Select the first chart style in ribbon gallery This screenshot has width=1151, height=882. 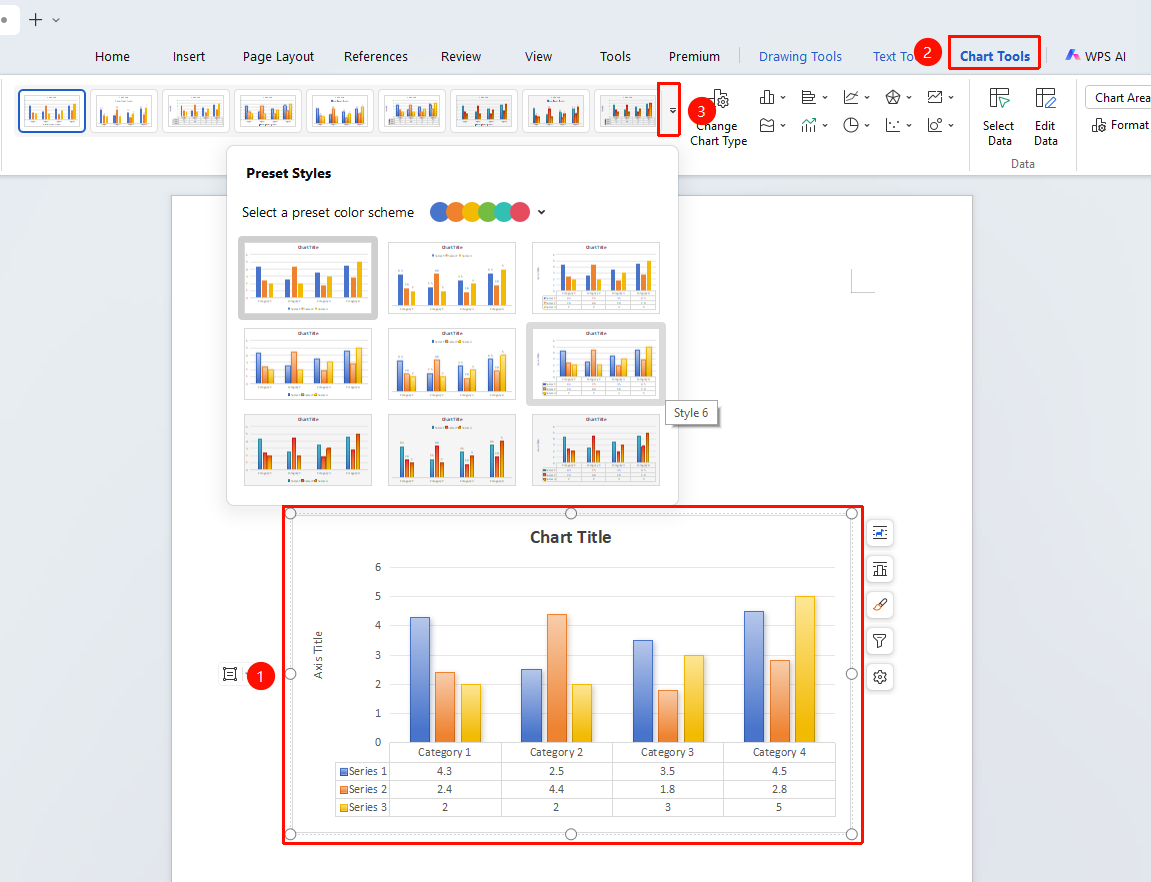52,111
